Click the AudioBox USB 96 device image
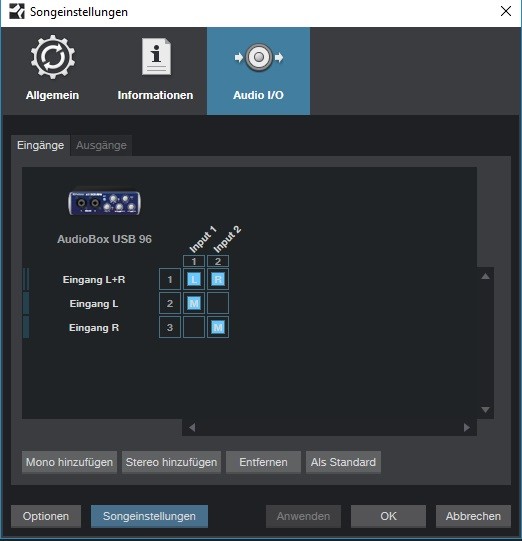The width and height of the screenshot is (522, 541). (x=104, y=203)
